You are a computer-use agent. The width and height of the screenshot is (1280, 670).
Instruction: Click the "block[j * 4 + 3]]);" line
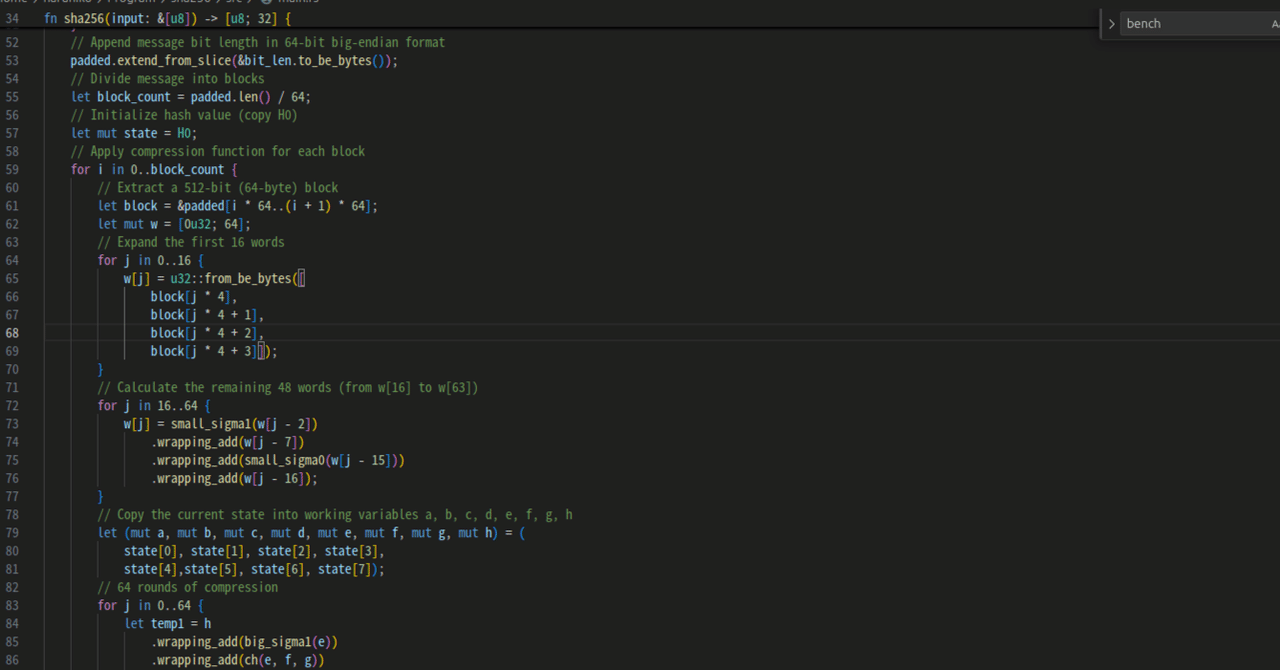coord(214,351)
